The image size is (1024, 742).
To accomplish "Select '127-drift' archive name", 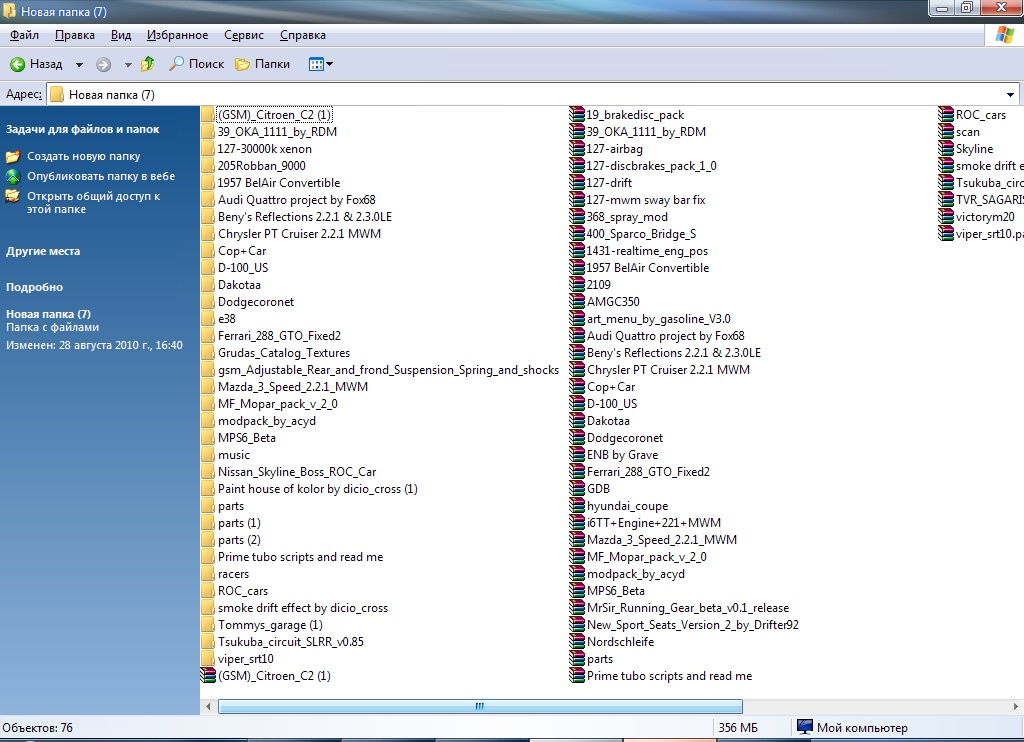I will 609,183.
